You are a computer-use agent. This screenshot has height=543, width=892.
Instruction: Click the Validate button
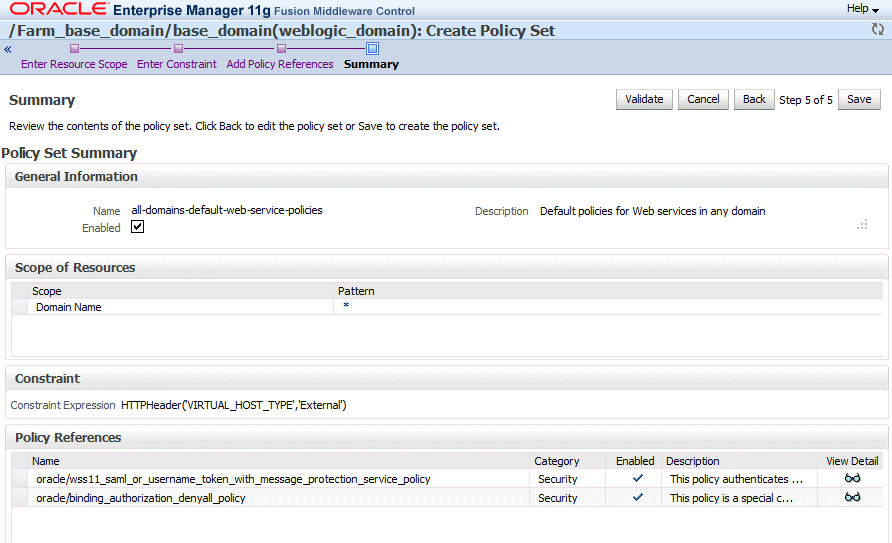[644, 100]
